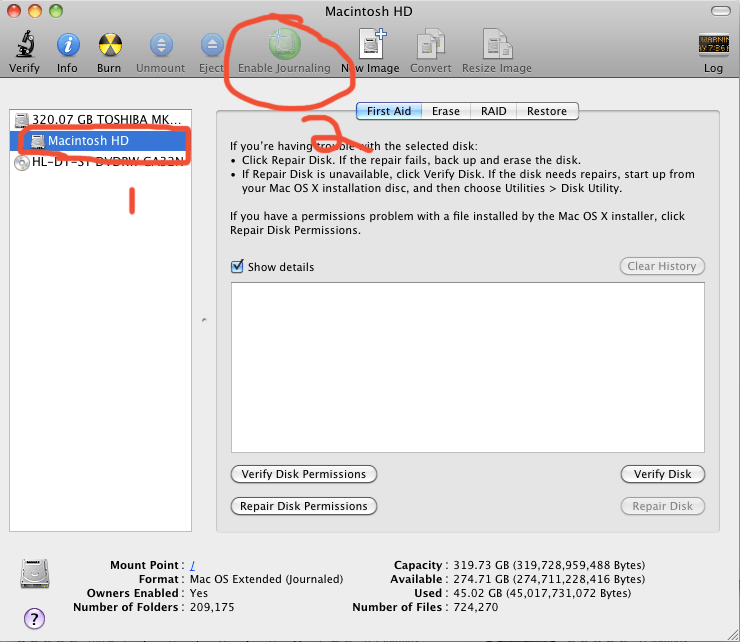This screenshot has height=642, width=740.
Task: Click the toolbar pill button in title bar
Action: pos(721,11)
